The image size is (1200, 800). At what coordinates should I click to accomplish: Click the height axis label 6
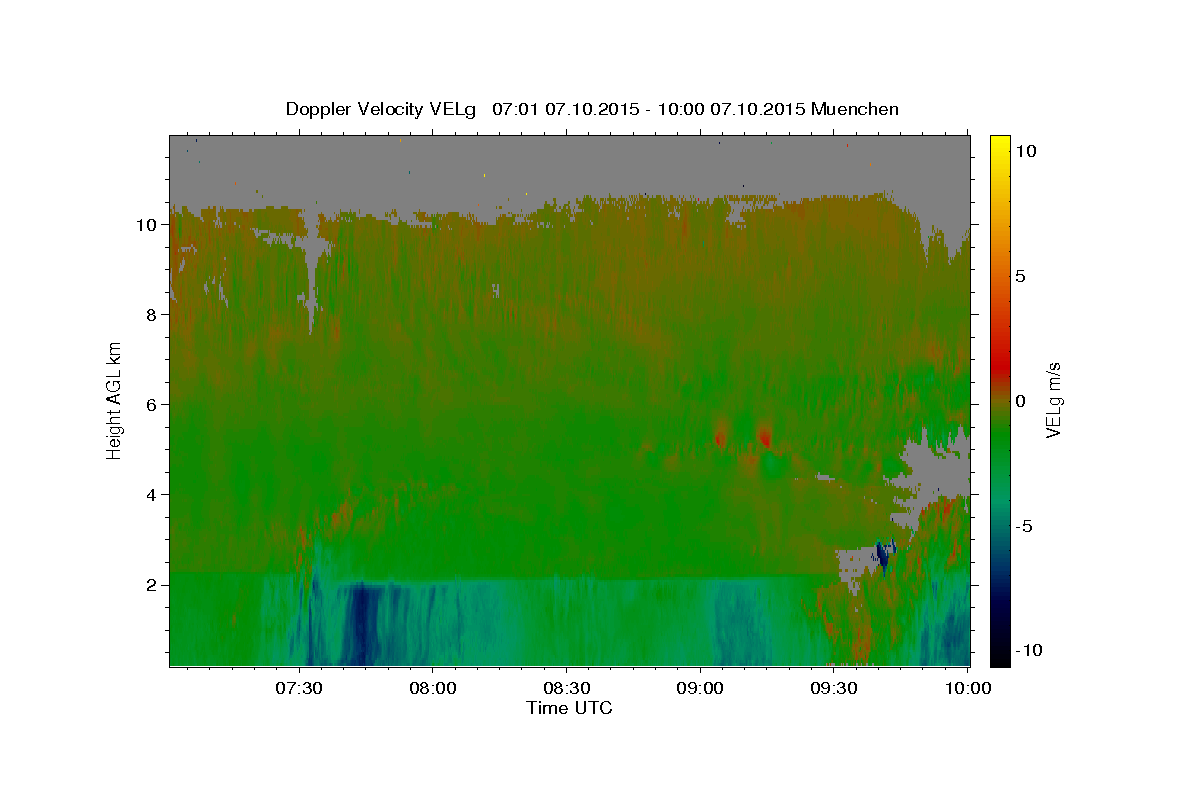(153, 405)
